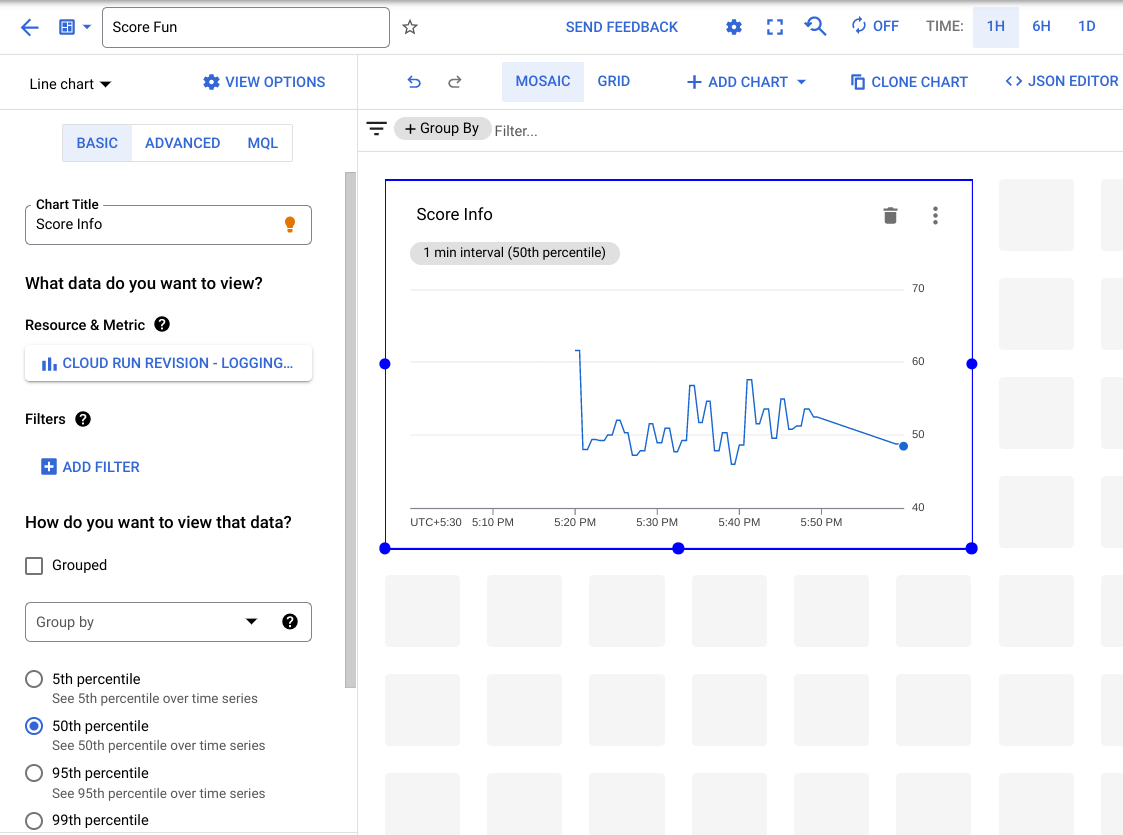1123x835 pixels.
Task: Expand the ADD CHART dropdown arrow
Action: pyautogui.click(x=801, y=82)
